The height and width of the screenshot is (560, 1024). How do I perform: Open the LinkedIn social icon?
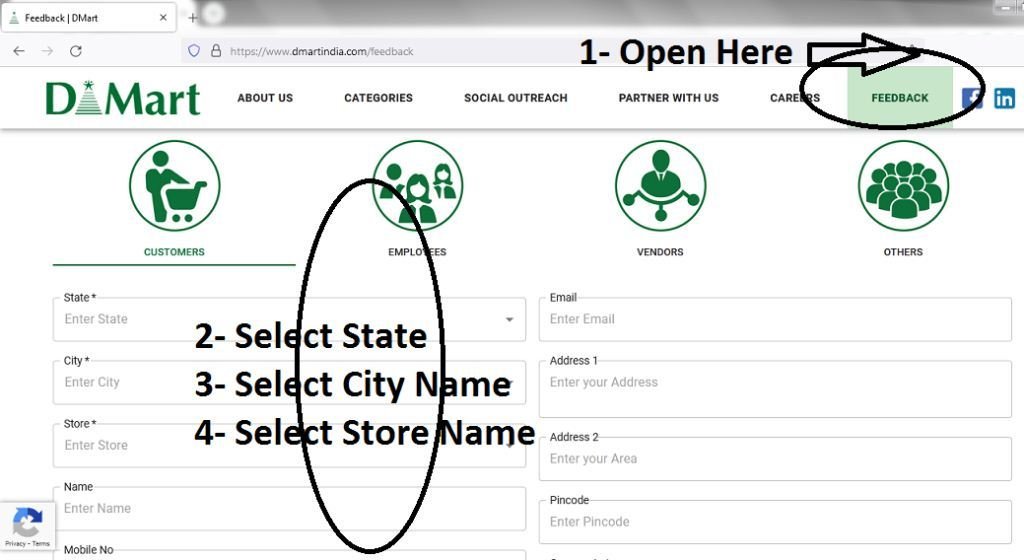click(x=1004, y=98)
